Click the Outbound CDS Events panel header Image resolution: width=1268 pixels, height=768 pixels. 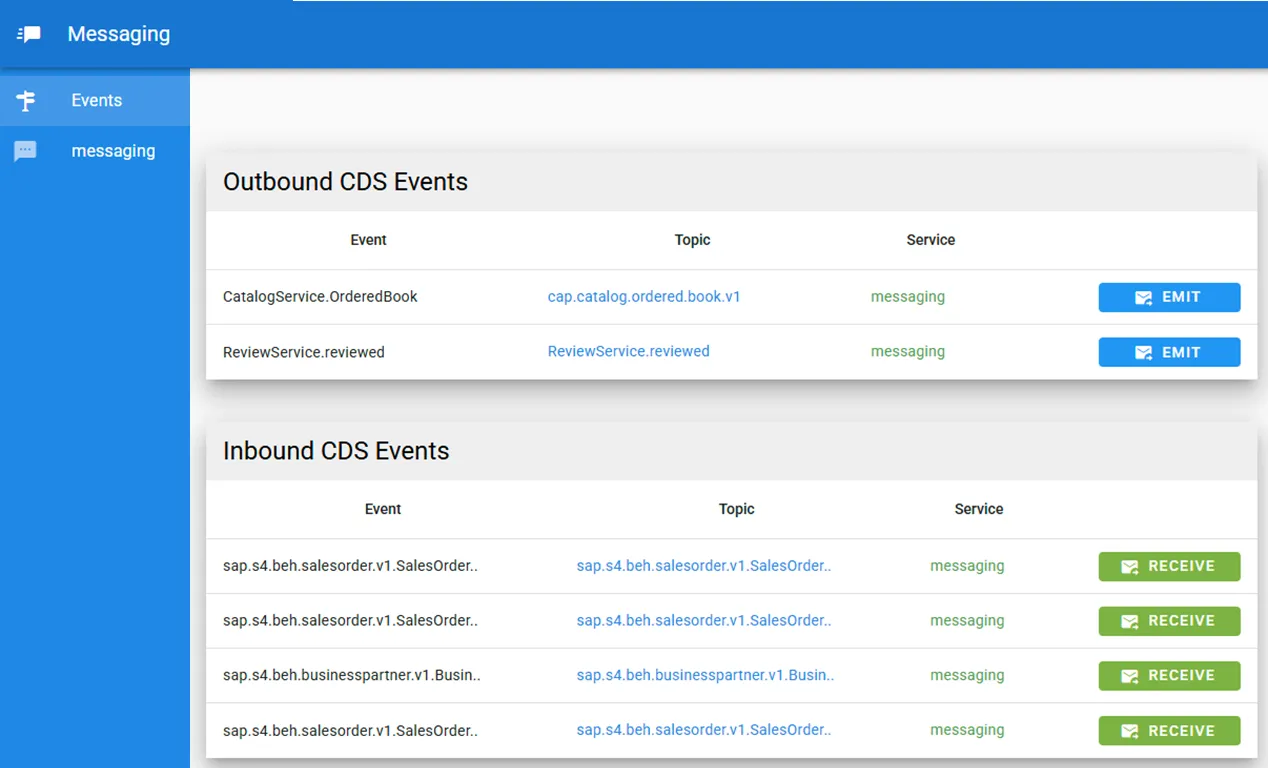click(345, 182)
